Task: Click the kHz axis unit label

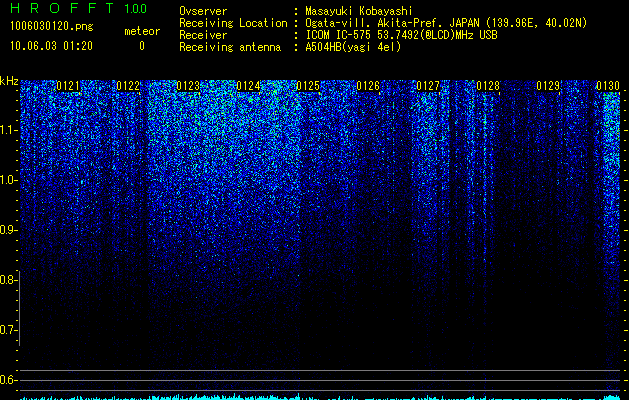Action: tap(9, 81)
